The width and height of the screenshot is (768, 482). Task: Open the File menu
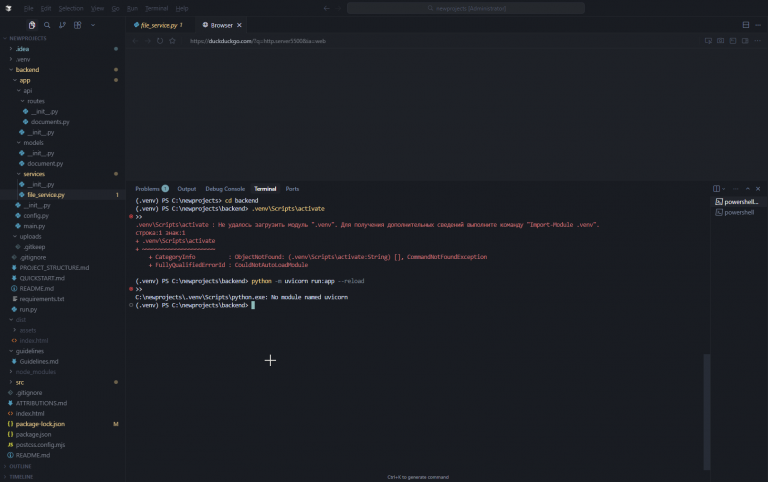click(x=28, y=8)
